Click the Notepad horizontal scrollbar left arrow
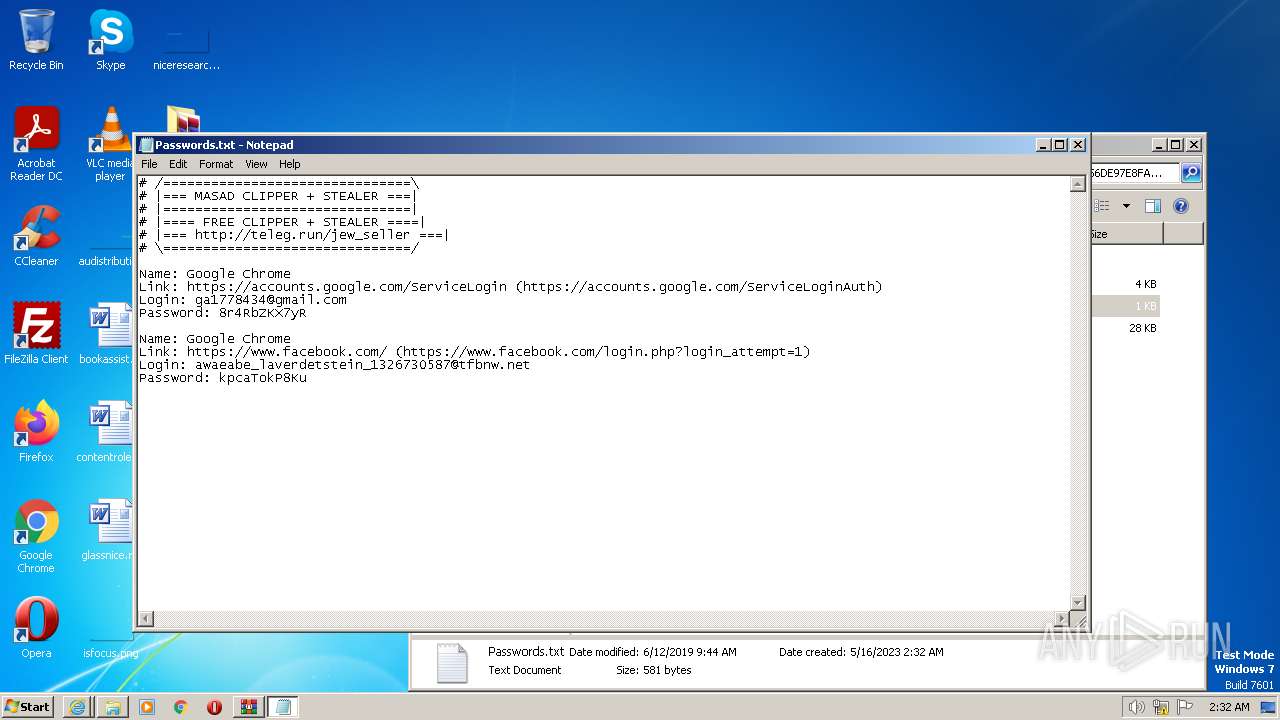 click(x=146, y=619)
